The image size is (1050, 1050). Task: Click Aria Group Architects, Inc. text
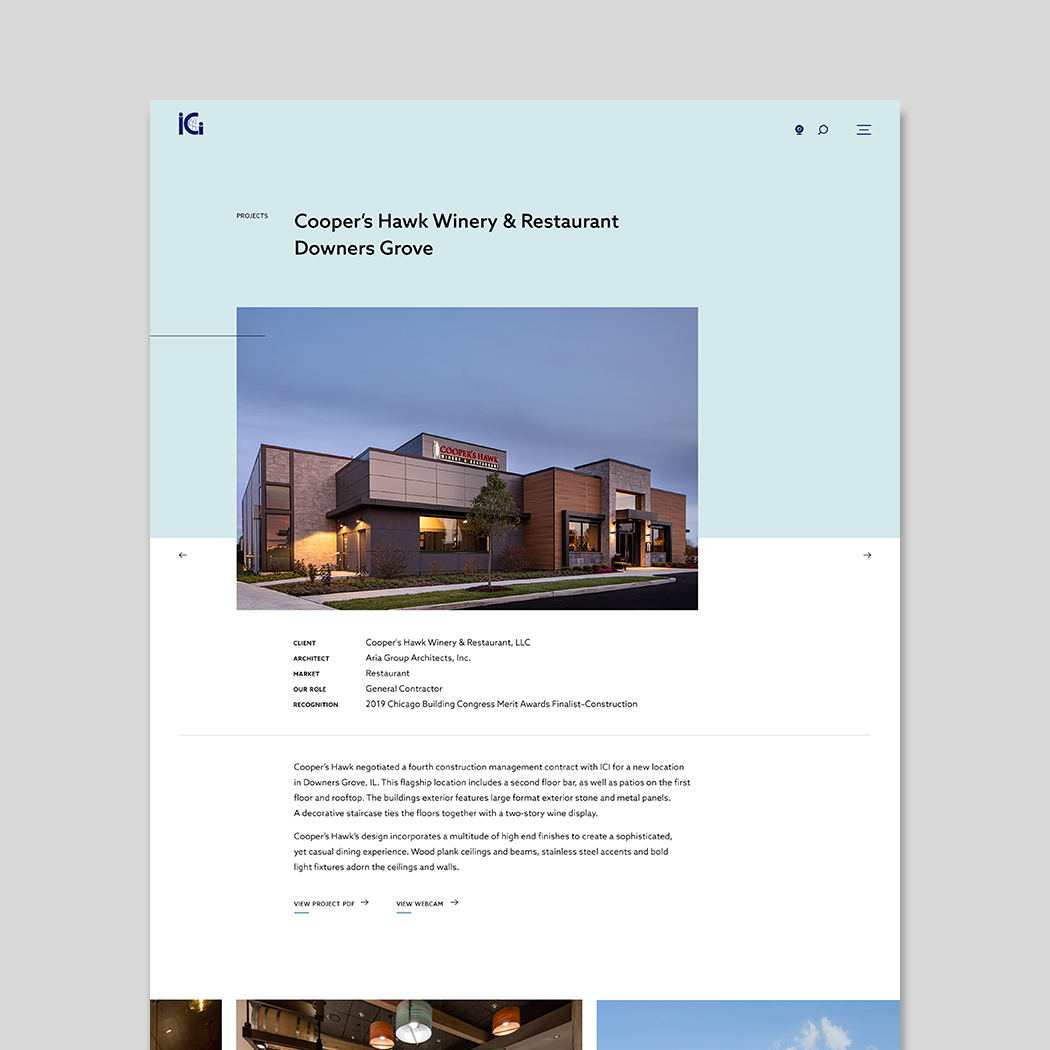[418, 658]
